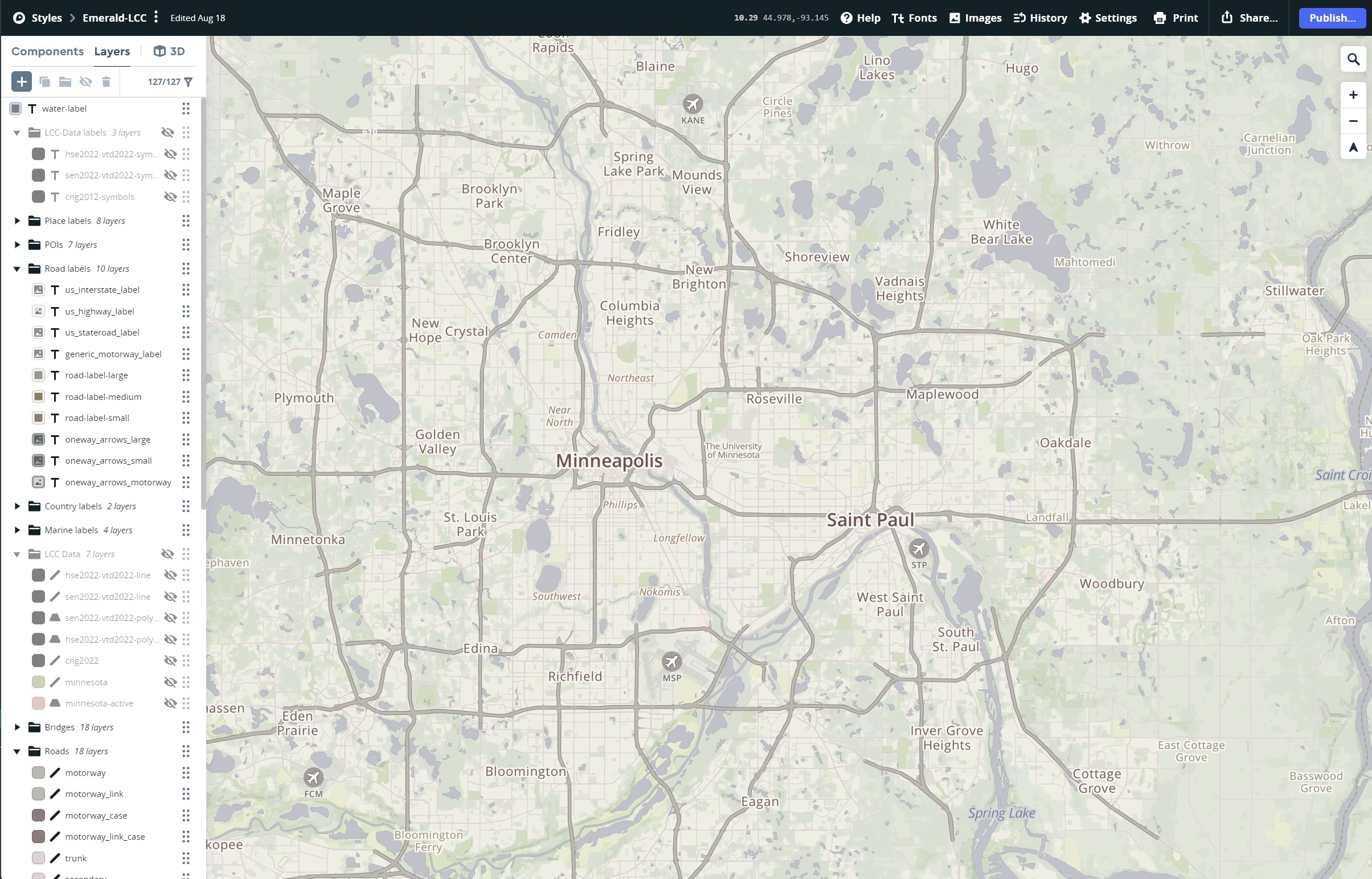Switch to the Components tab
Image resolution: width=1372 pixels, height=879 pixels.
click(47, 51)
